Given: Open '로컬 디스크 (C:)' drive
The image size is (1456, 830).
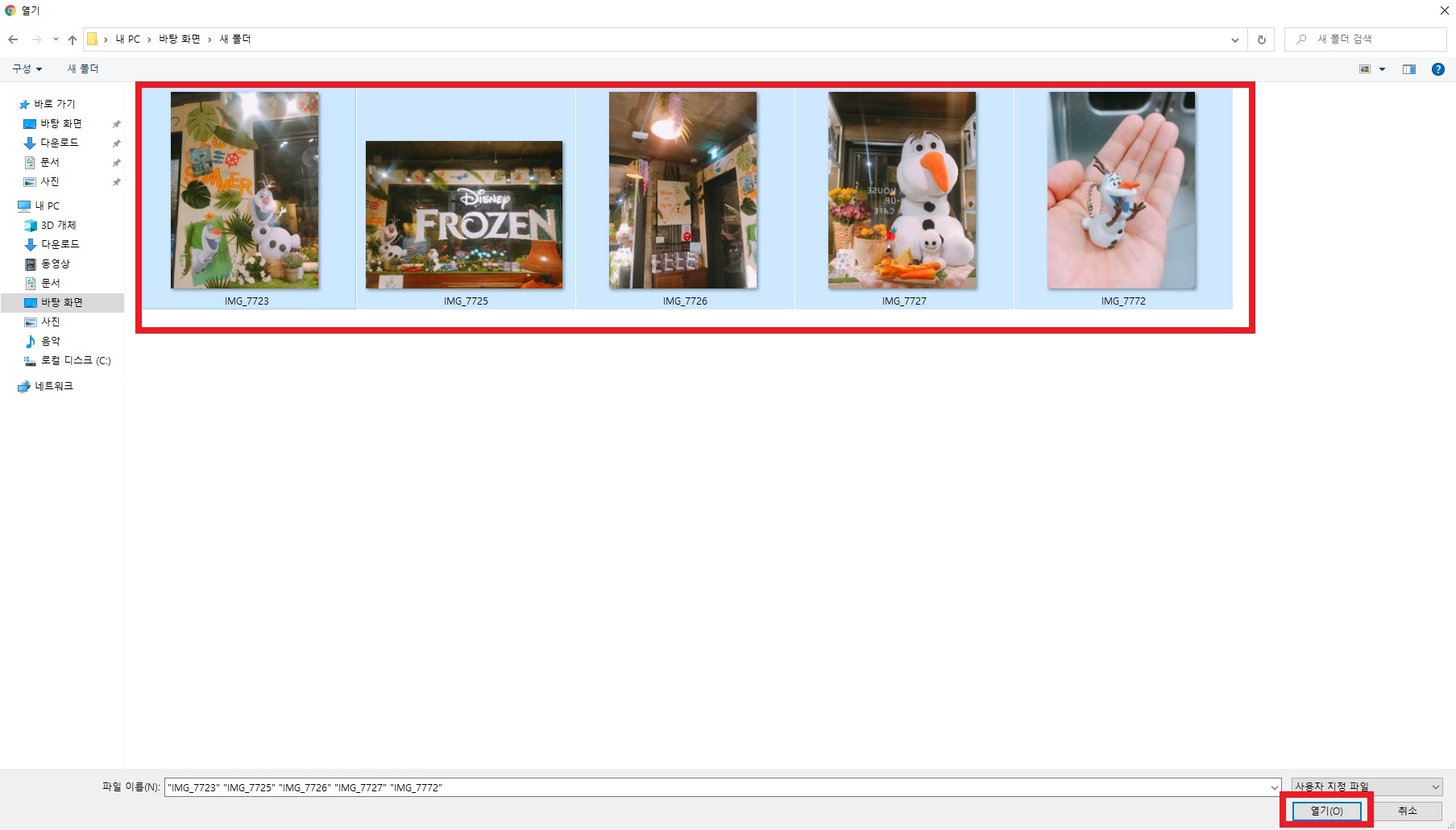Looking at the screenshot, I should click(76, 360).
